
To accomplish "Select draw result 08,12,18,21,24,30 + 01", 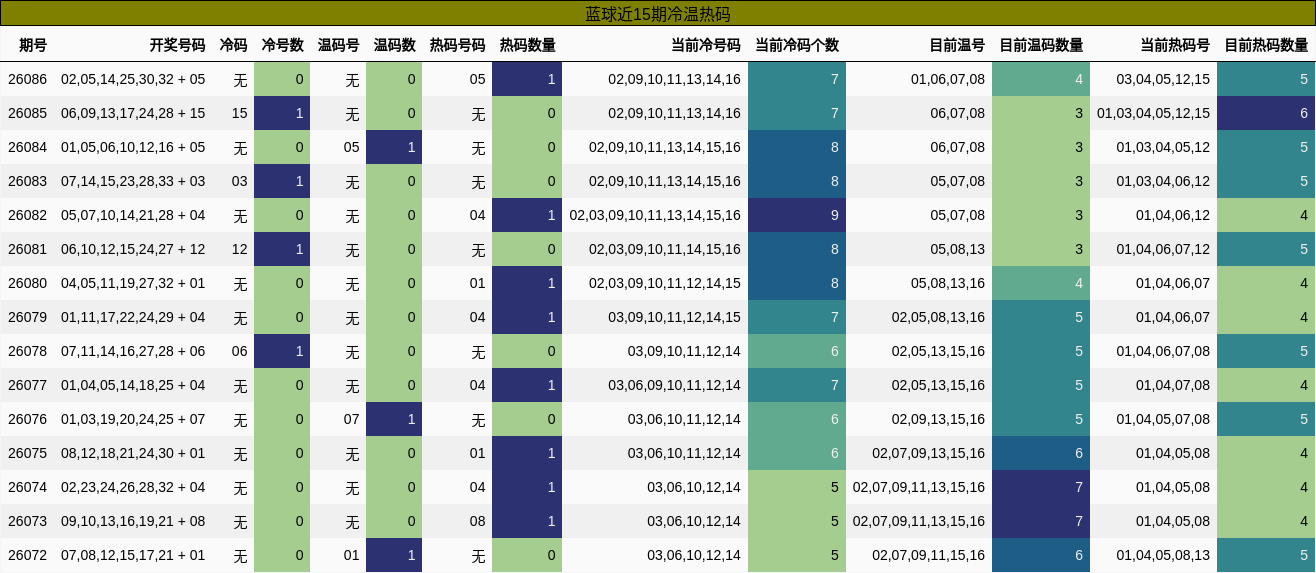I will point(133,453).
